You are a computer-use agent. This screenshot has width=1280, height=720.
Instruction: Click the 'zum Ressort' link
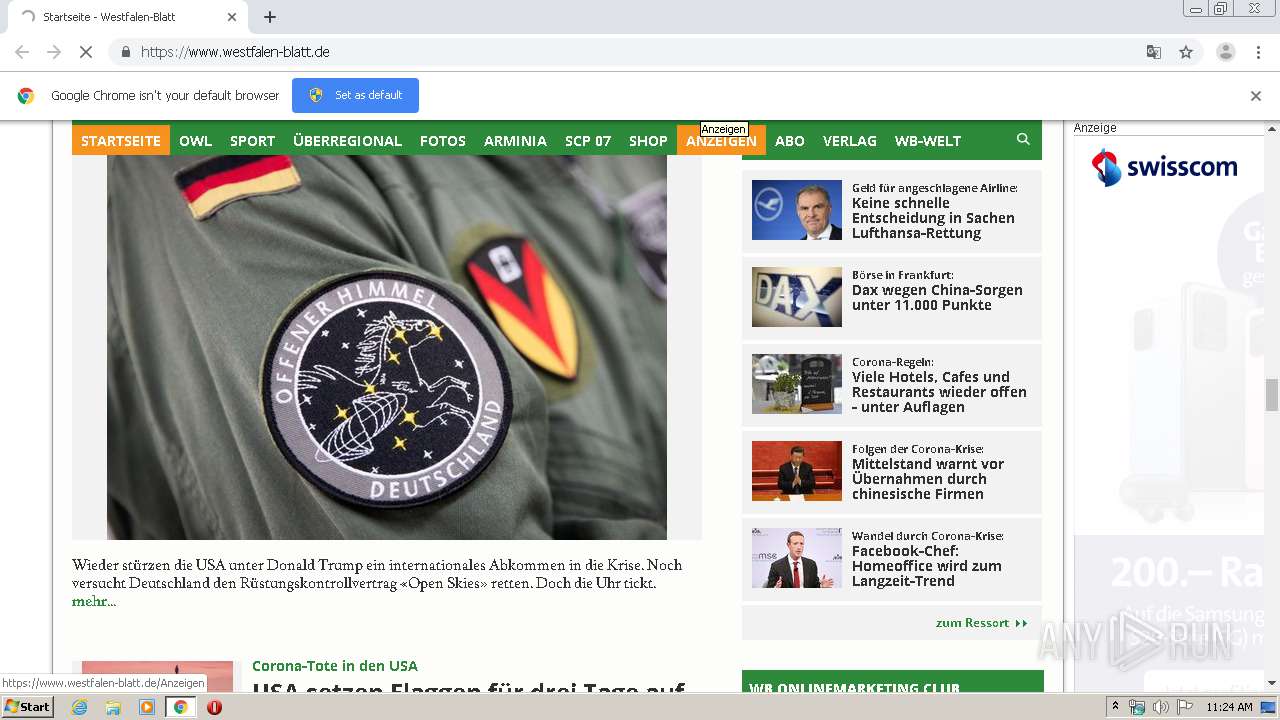point(981,623)
